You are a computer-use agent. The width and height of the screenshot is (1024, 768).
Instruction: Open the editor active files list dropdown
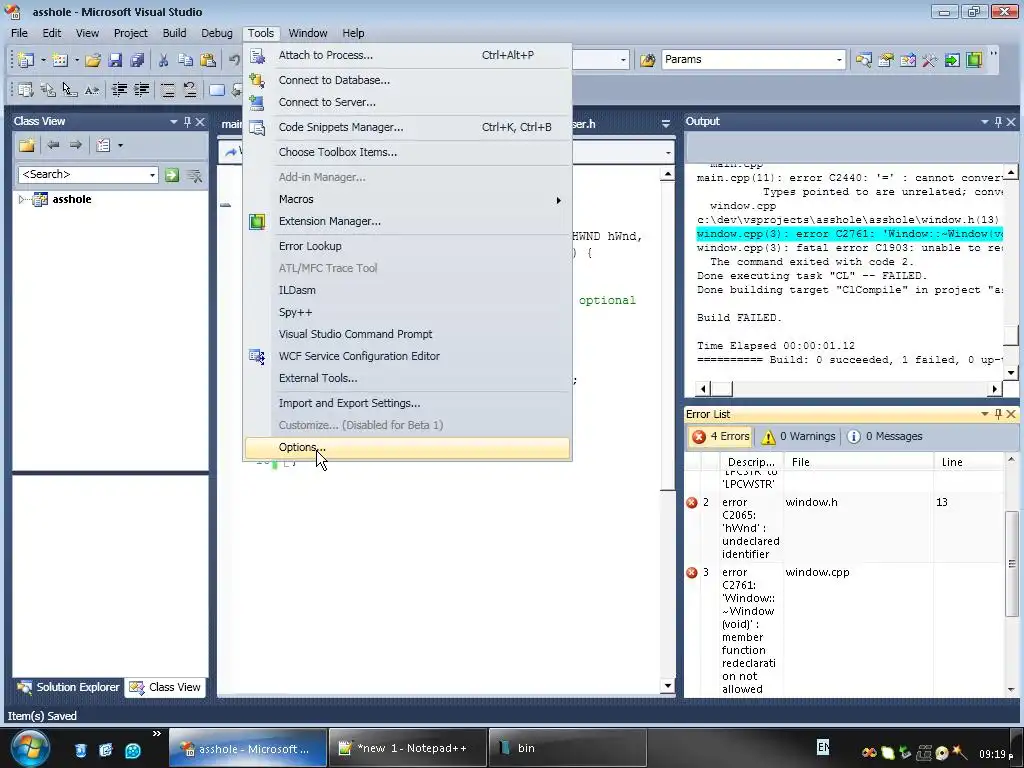click(665, 123)
